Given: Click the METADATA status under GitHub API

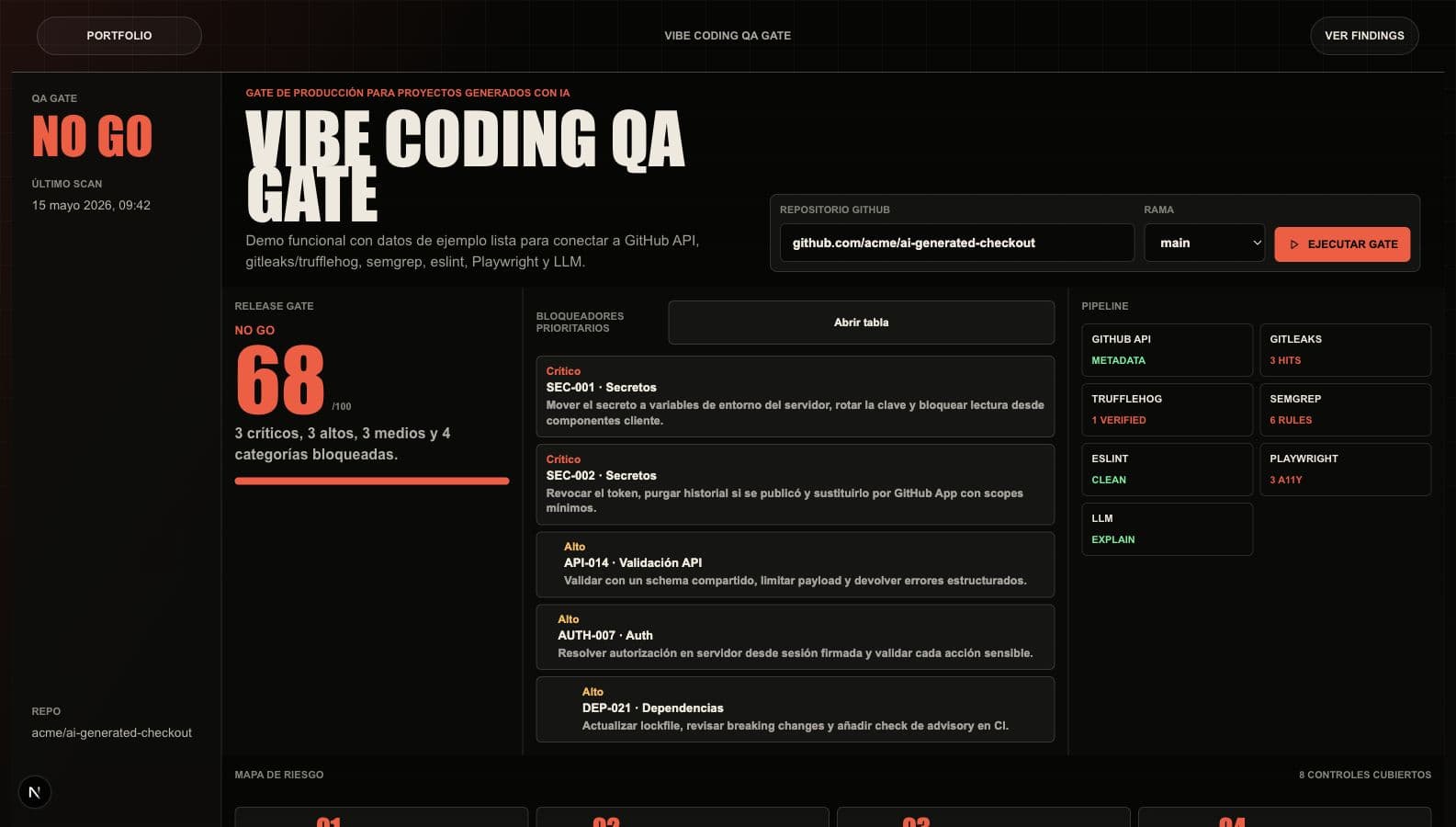Looking at the screenshot, I should pos(1119,360).
